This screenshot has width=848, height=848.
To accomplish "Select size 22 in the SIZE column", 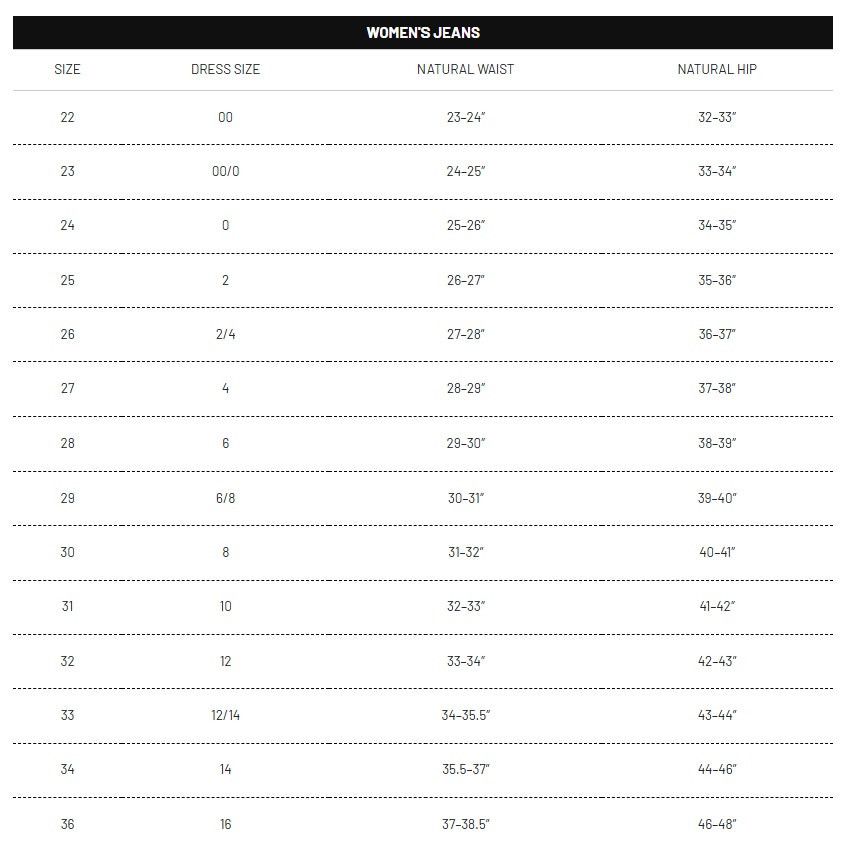I will click(x=67, y=117).
